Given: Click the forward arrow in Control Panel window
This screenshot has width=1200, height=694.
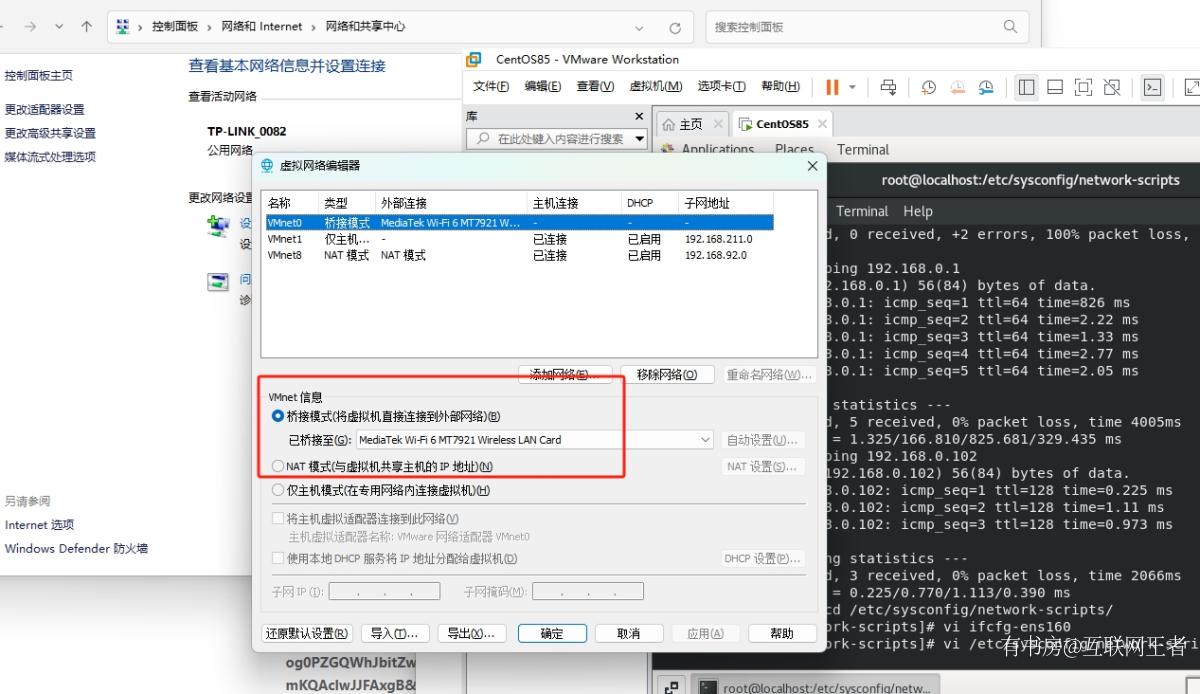Looking at the screenshot, I should (31, 27).
